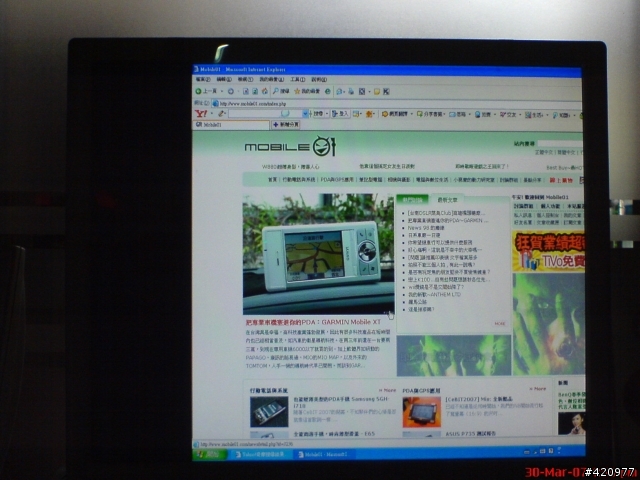The image size is (640, 480).
Task: Click the address bar URL field
Action: tap(396, 104)
